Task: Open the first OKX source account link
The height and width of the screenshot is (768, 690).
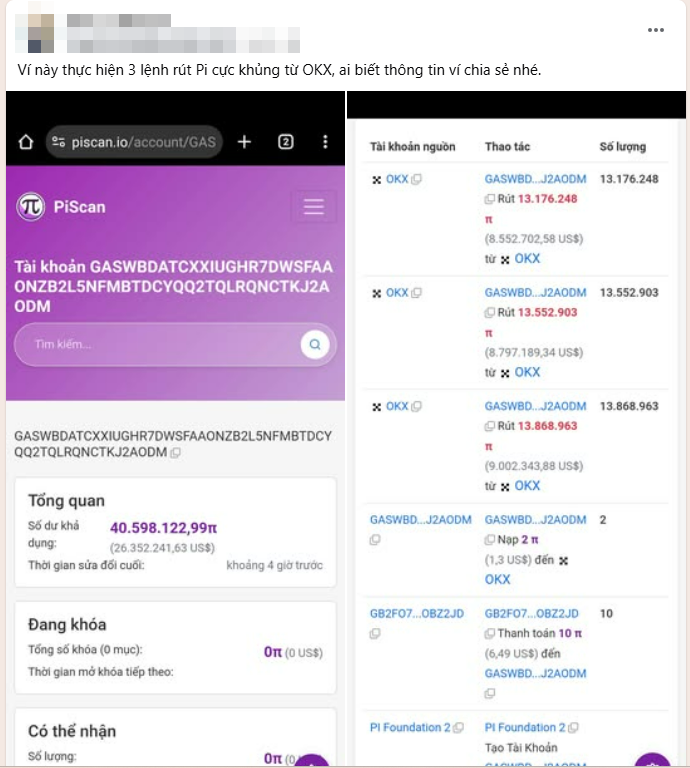Action: tap(397, 179)
